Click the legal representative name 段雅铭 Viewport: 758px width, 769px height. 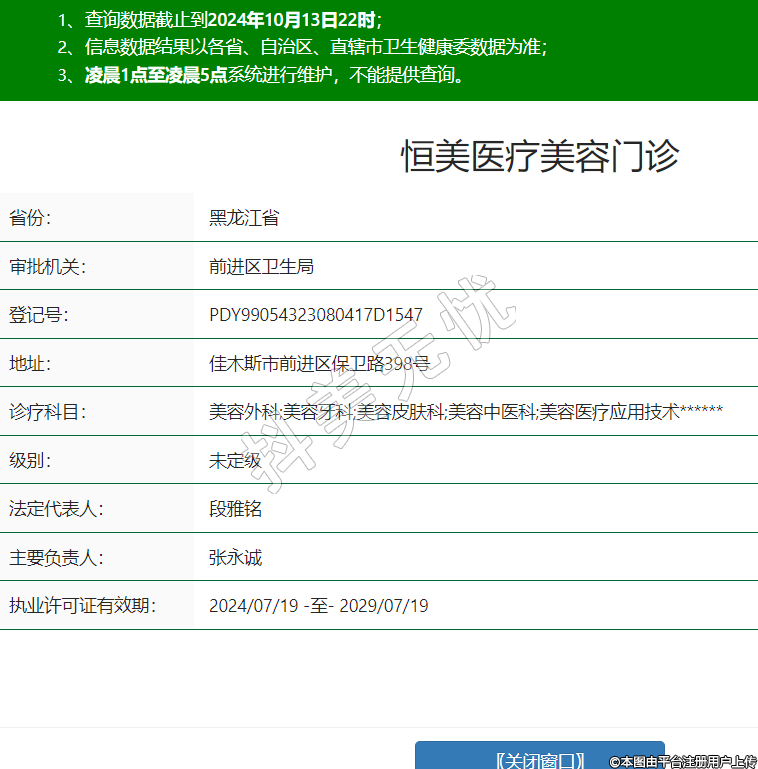pyautogui.click(x=235, y=509)
